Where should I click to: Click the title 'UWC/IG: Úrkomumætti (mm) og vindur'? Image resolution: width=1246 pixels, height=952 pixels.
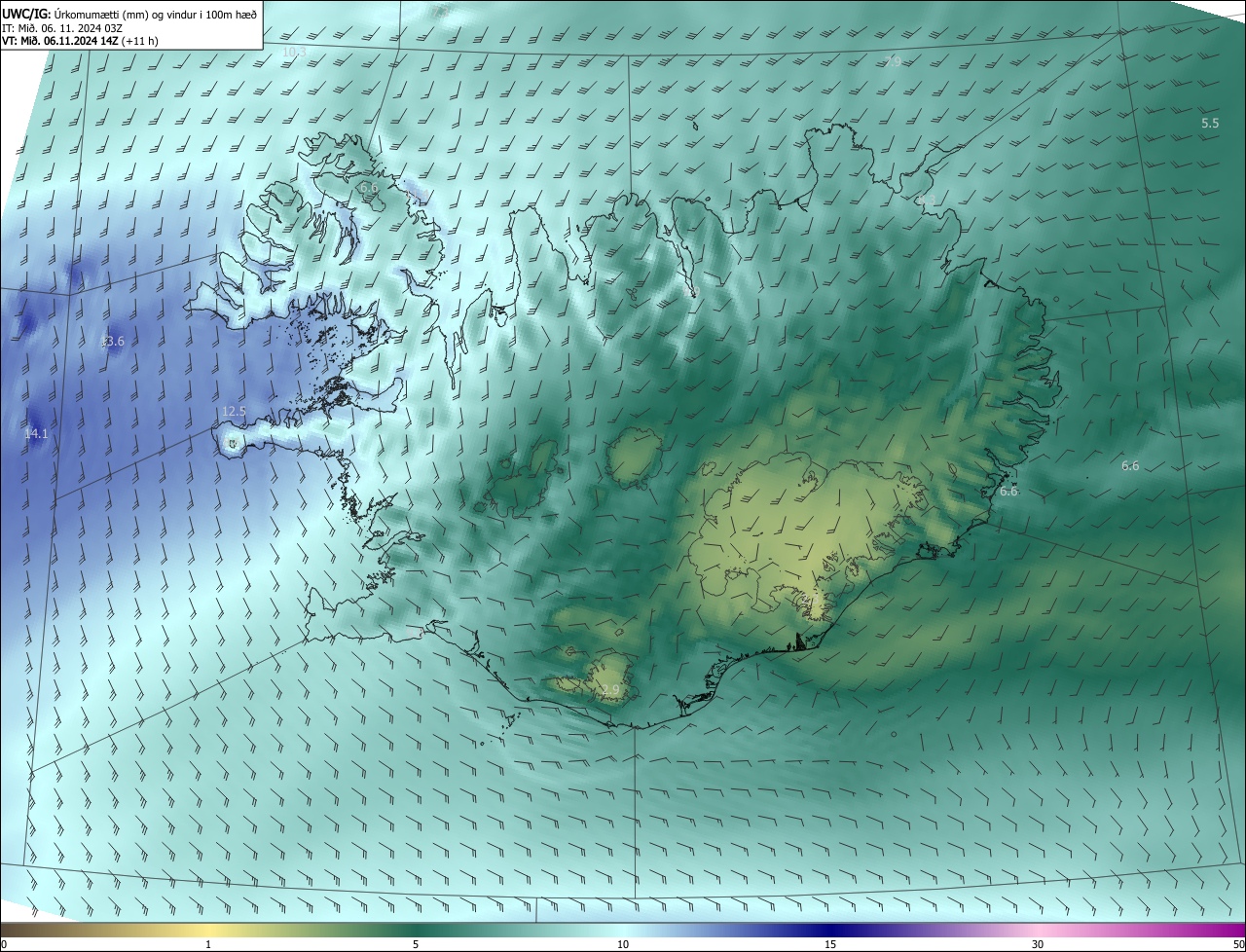click(x=129, y=13)
